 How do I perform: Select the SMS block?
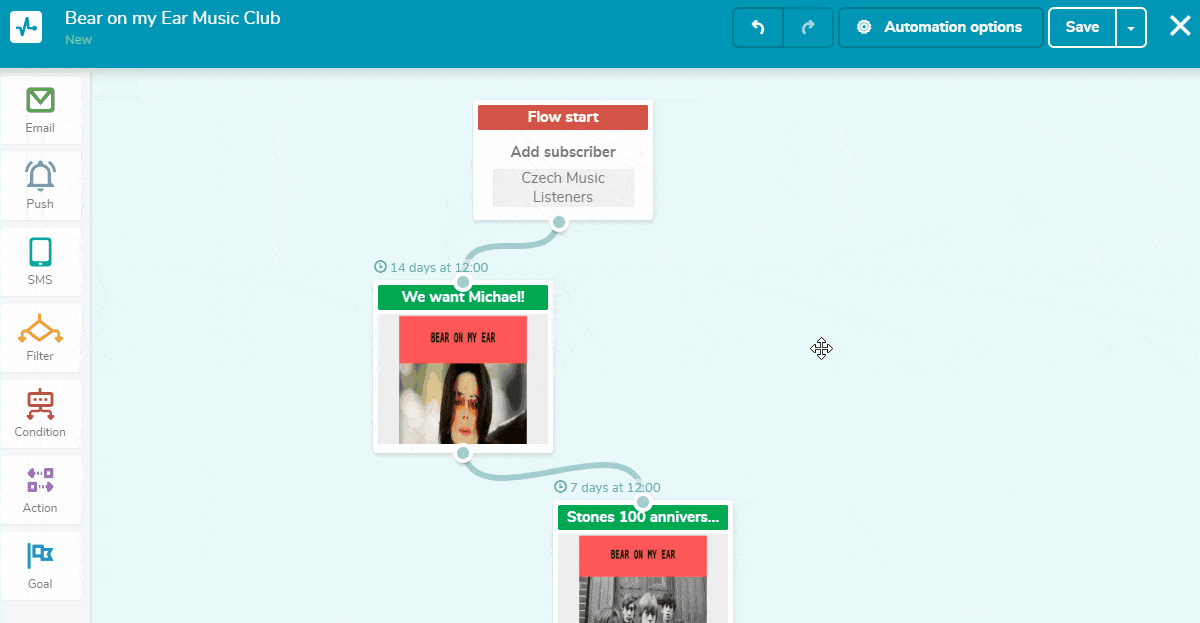pos(40,262)
